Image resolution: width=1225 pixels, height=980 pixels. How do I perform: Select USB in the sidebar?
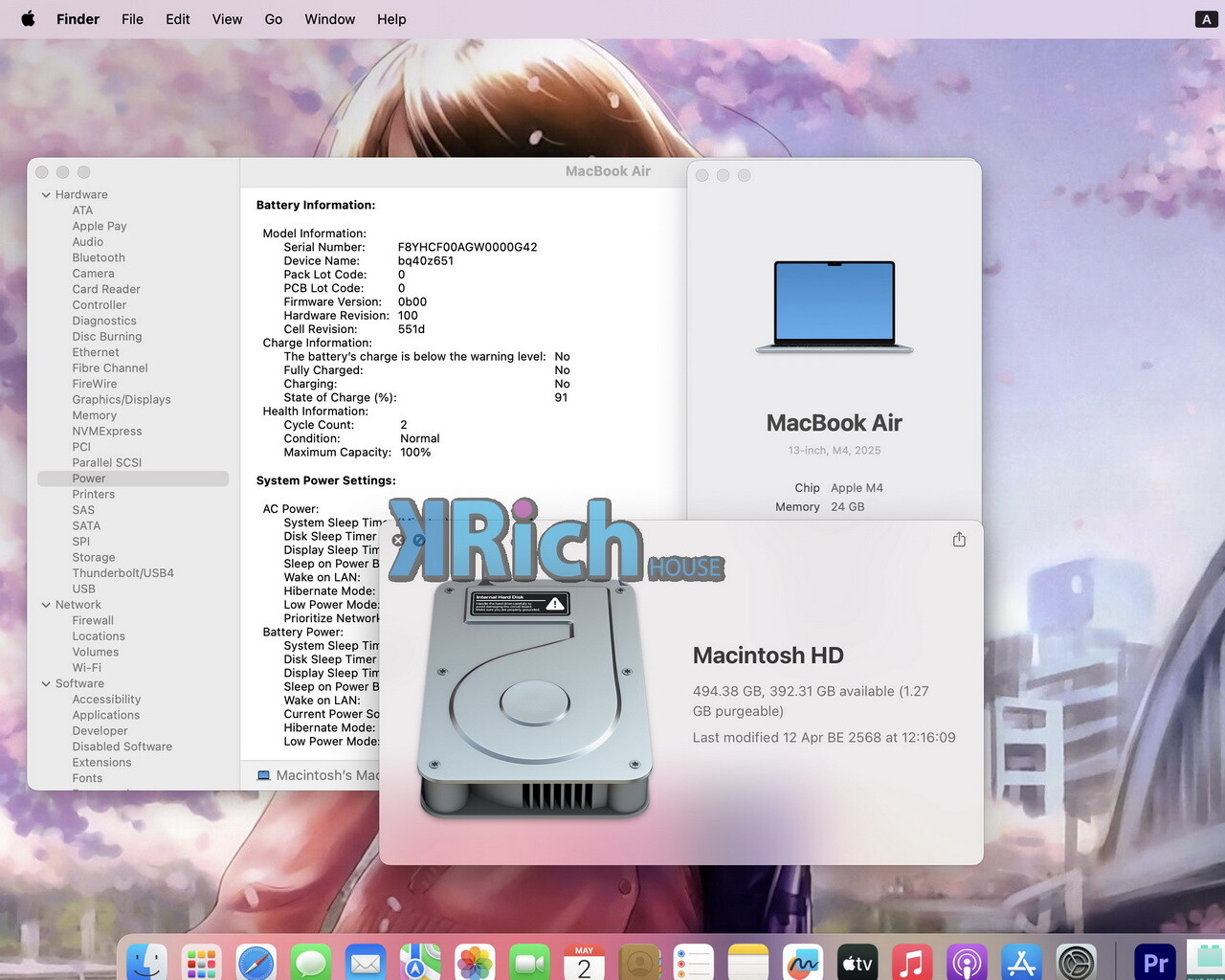pos(84,589)
